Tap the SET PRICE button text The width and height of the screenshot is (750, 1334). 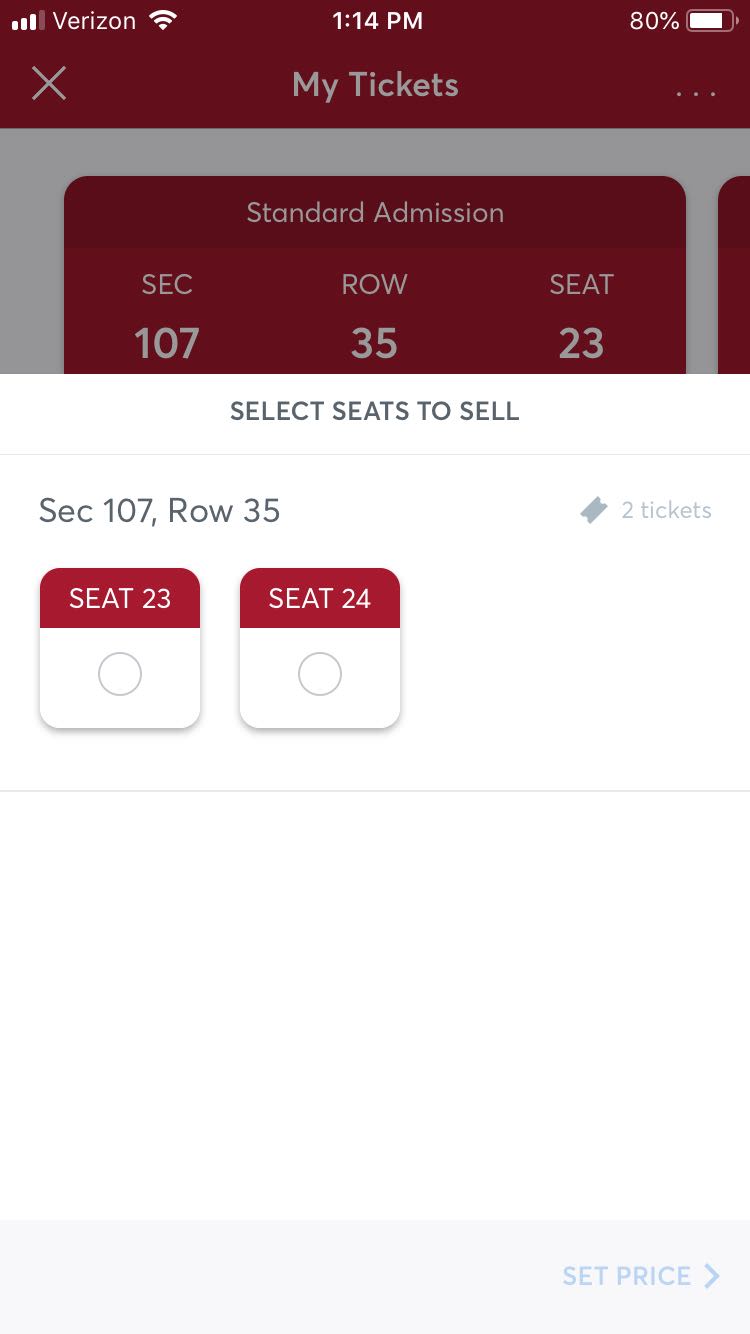coord(626,1276)
